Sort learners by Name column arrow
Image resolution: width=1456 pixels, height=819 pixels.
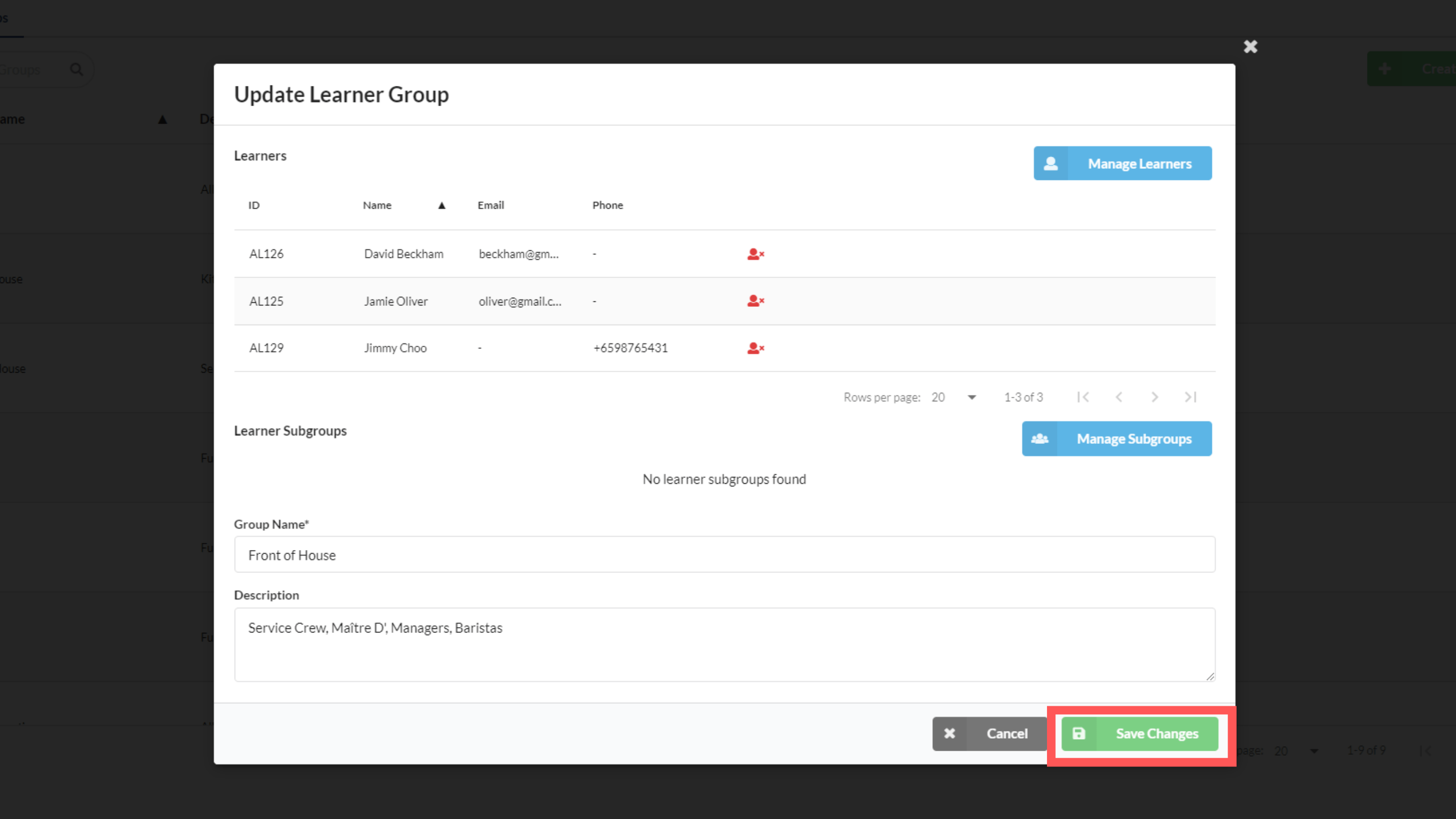pyautogui.click(x=441, y=206)
